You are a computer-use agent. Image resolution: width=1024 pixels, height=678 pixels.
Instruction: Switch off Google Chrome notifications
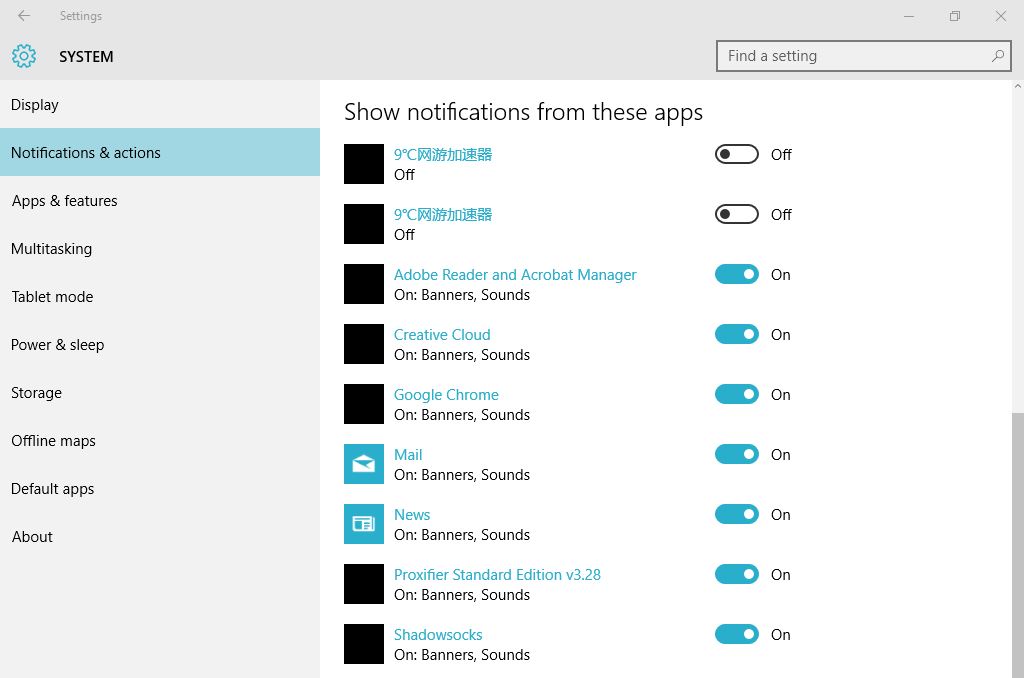(x=737, y=395)
